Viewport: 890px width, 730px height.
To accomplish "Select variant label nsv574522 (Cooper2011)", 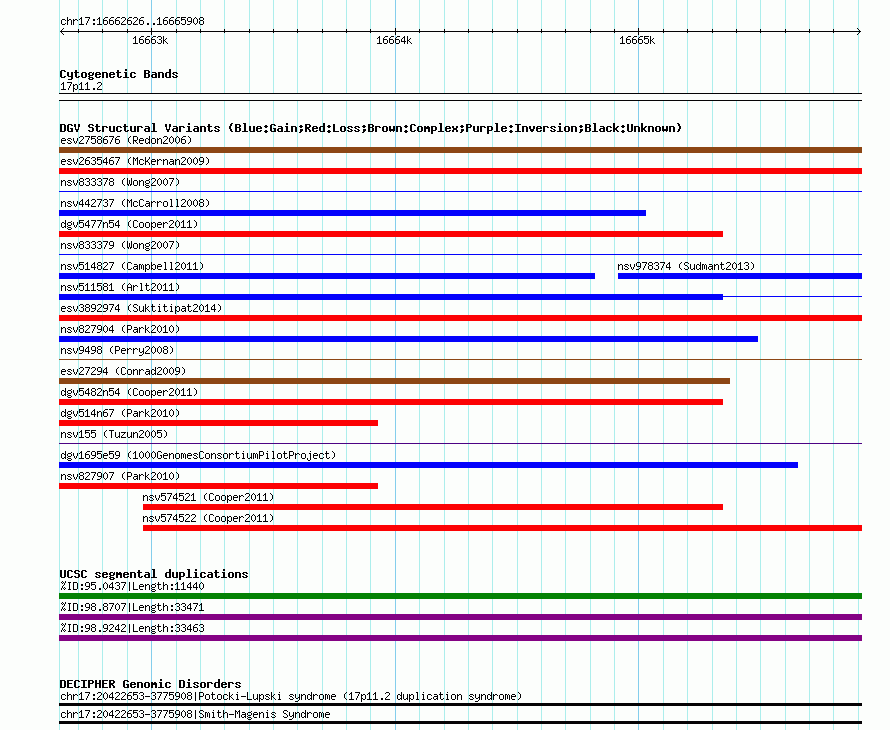I will pyautogui.click(x=208, y=518).
